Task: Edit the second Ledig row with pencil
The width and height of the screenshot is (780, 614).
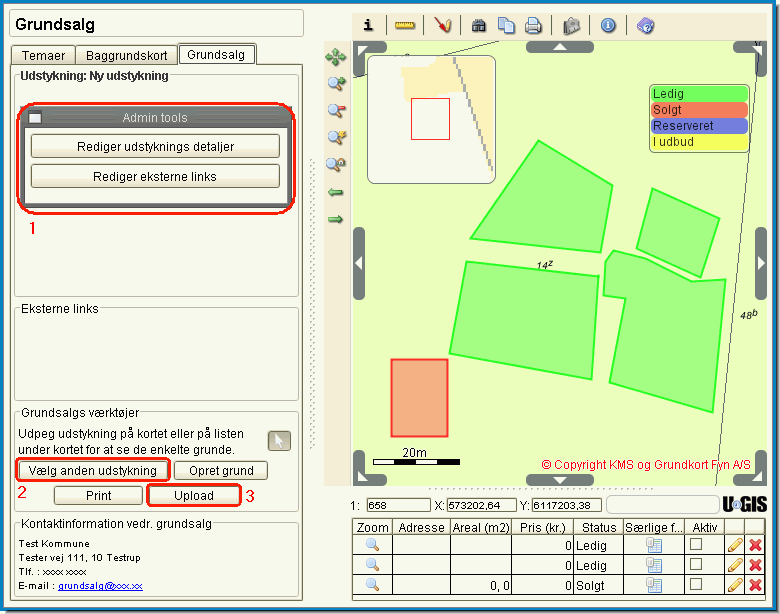Action: point(735,565)
